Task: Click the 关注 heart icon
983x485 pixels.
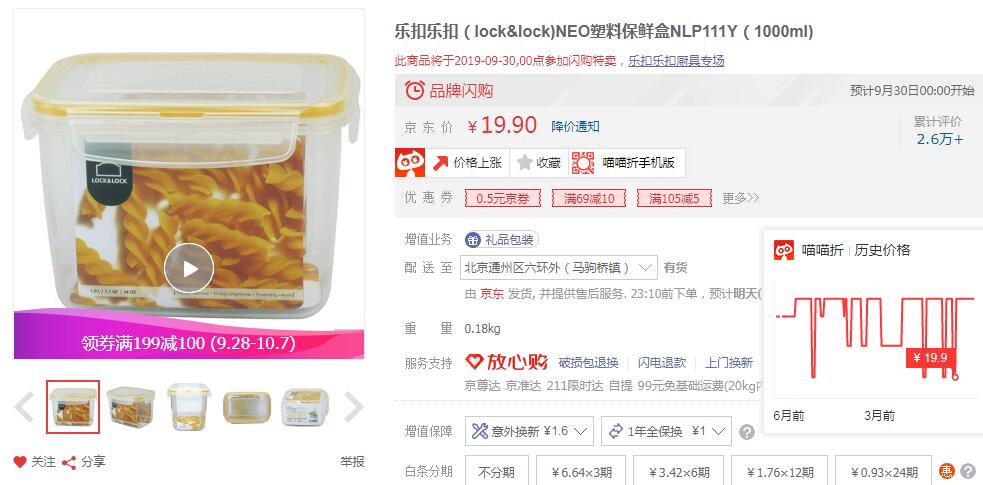Action: (20, 462)
